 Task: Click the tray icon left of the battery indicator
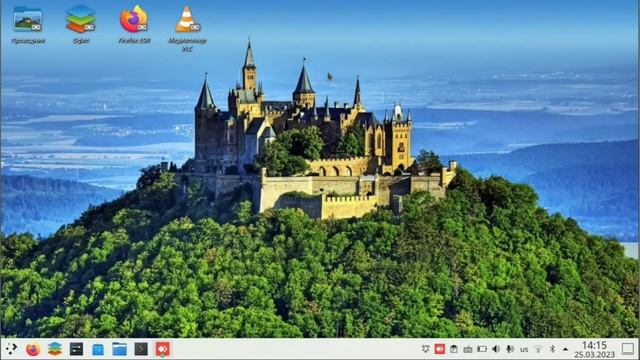[468, 349]
